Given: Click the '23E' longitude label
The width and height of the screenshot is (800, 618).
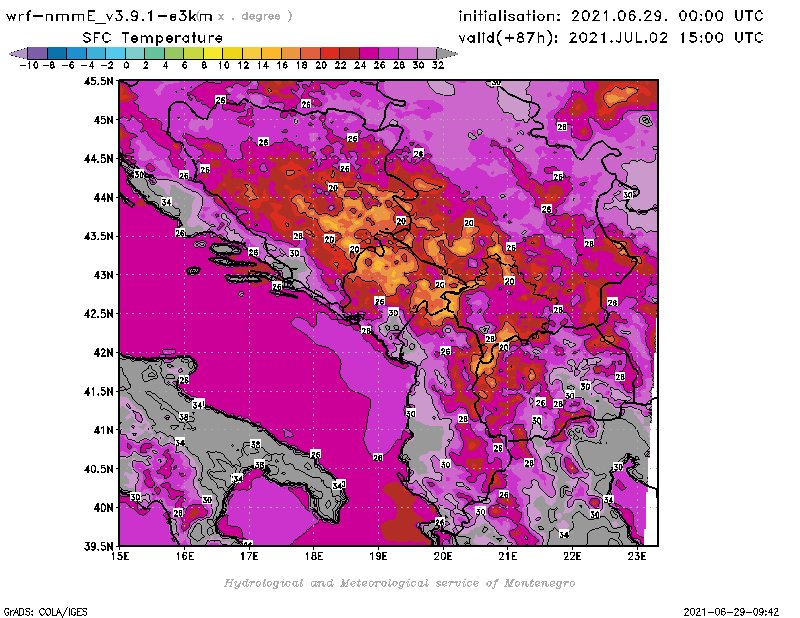Looking at the screenshot, I should point(637,556).
